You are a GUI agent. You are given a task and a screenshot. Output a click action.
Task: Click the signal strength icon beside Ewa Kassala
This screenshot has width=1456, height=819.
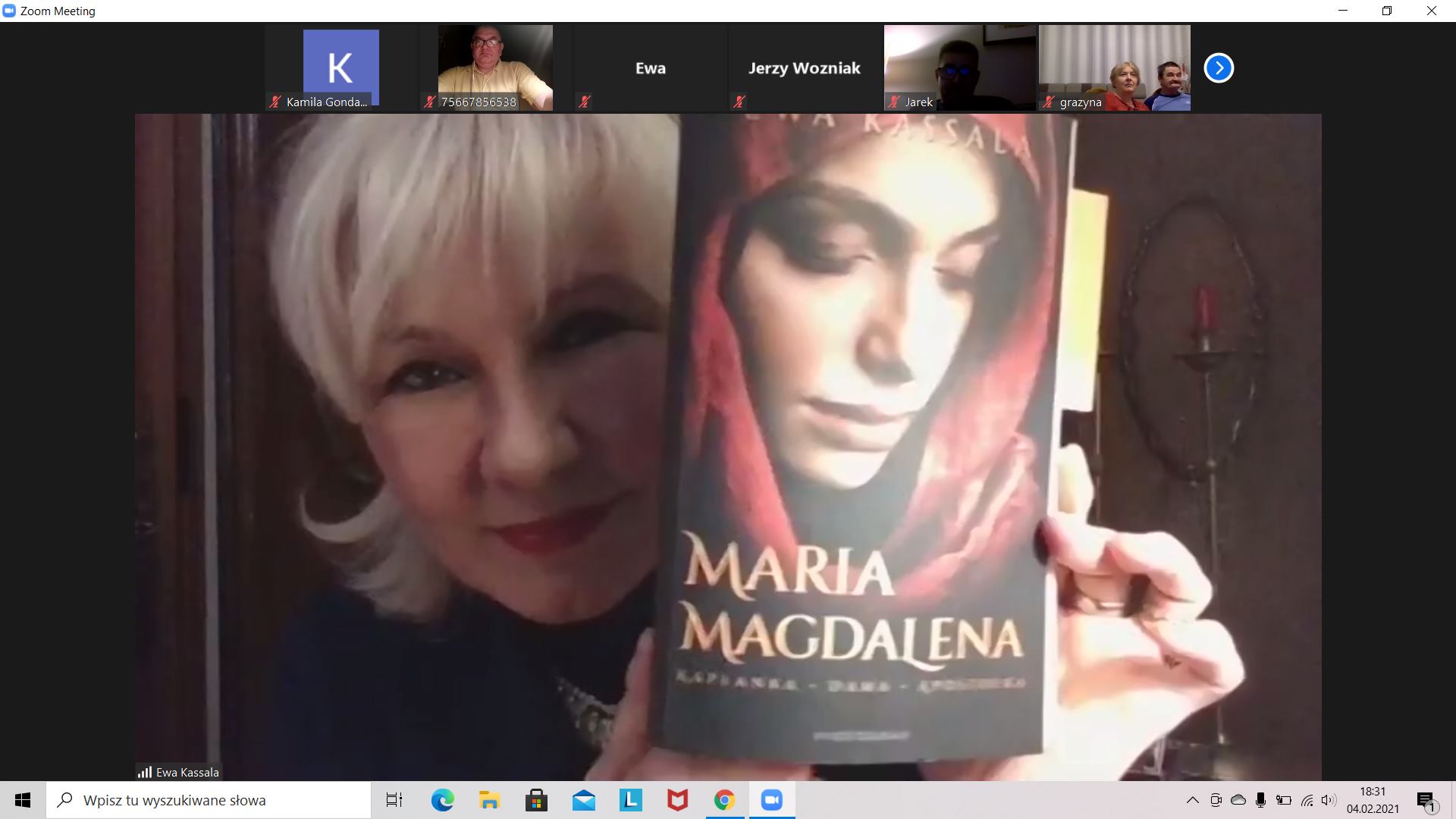(x=144, y=772)
